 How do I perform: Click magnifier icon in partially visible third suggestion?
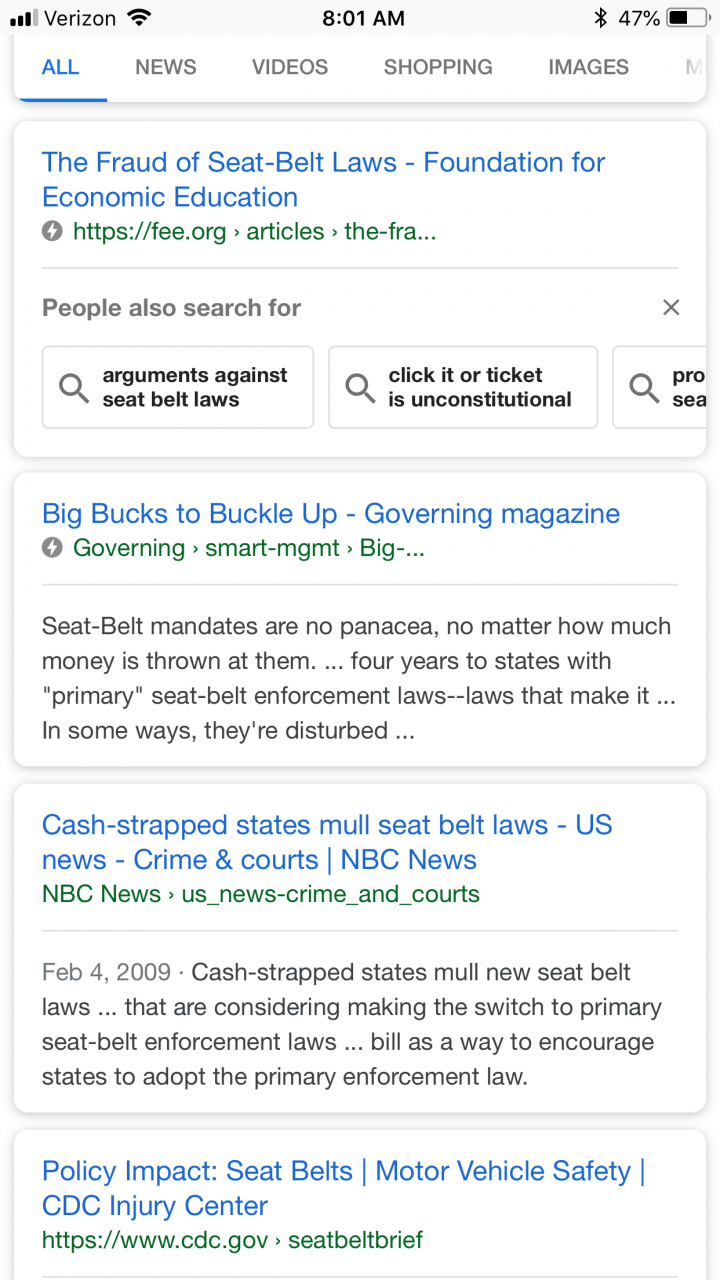pyautogui.click(x=644, y=387)
